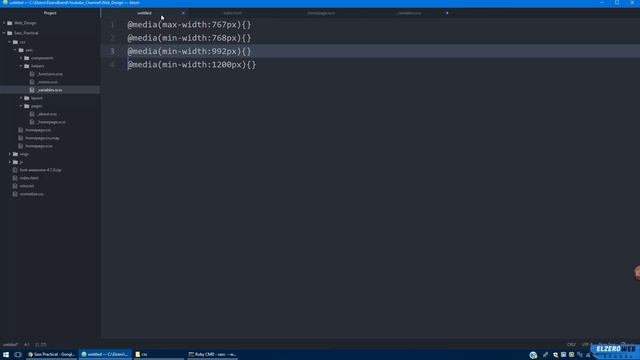Collapse the helpers folder chevron
640x360 pixels.
(x=21, y=66)
